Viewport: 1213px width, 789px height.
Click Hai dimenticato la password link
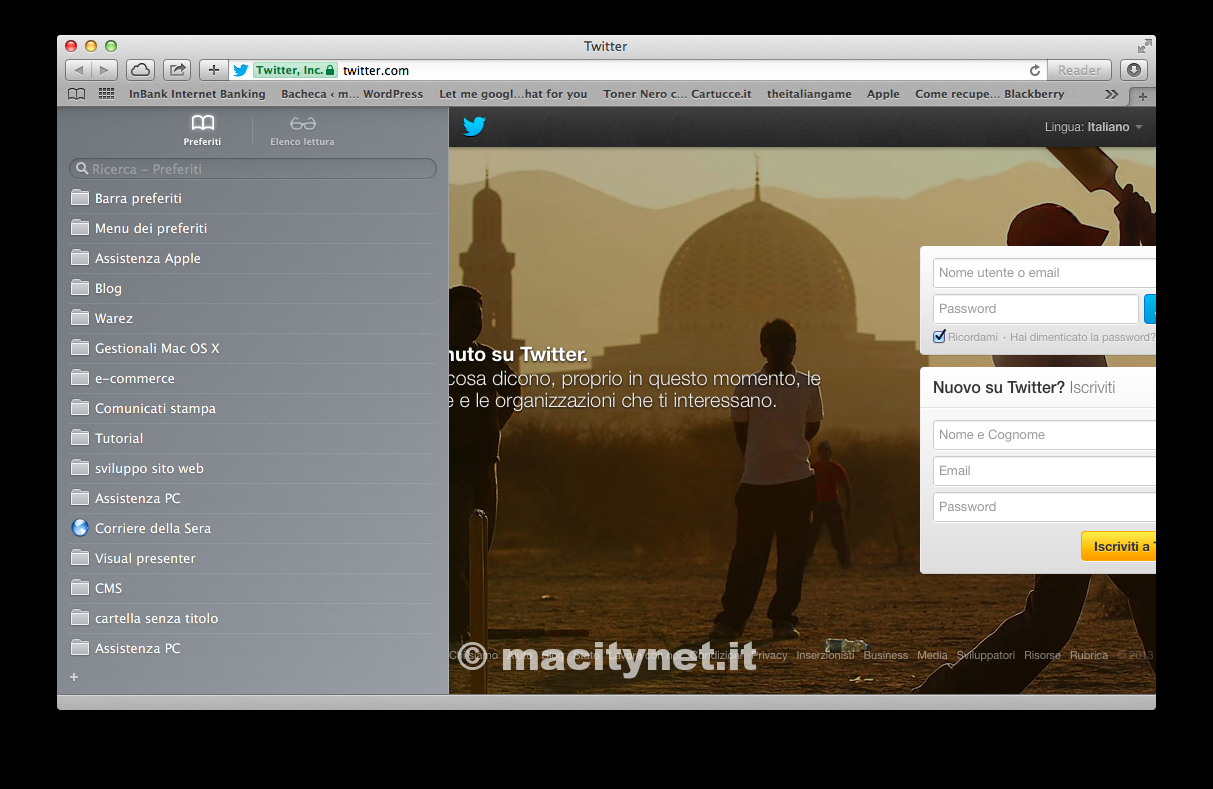tap(1082, 337)
